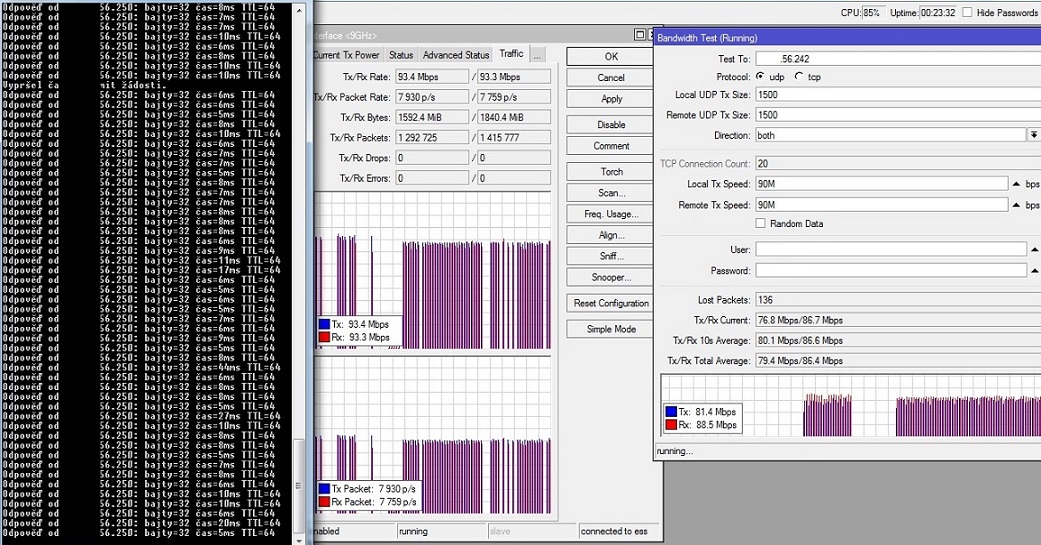Click the Rx Bytes 1840.4 MiB value
This screenshot has width=1041, height=545.
[515, 117]
